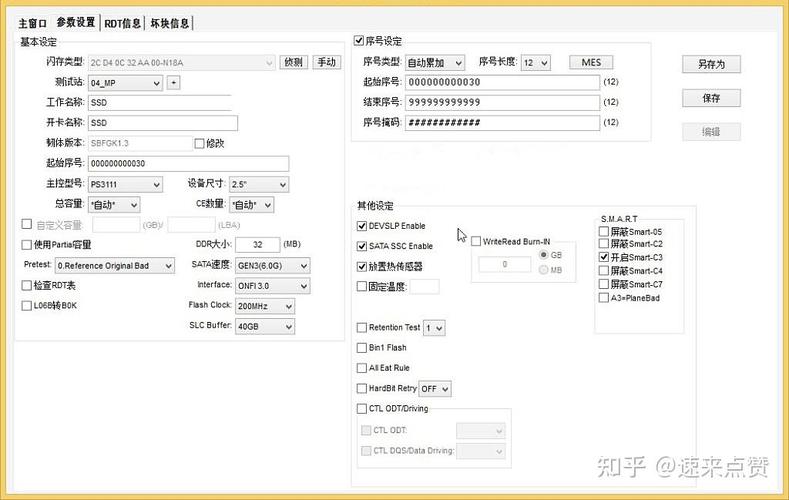Expand the CE数量 dropdown
The image size is (789, 500).
pos(252,205)
